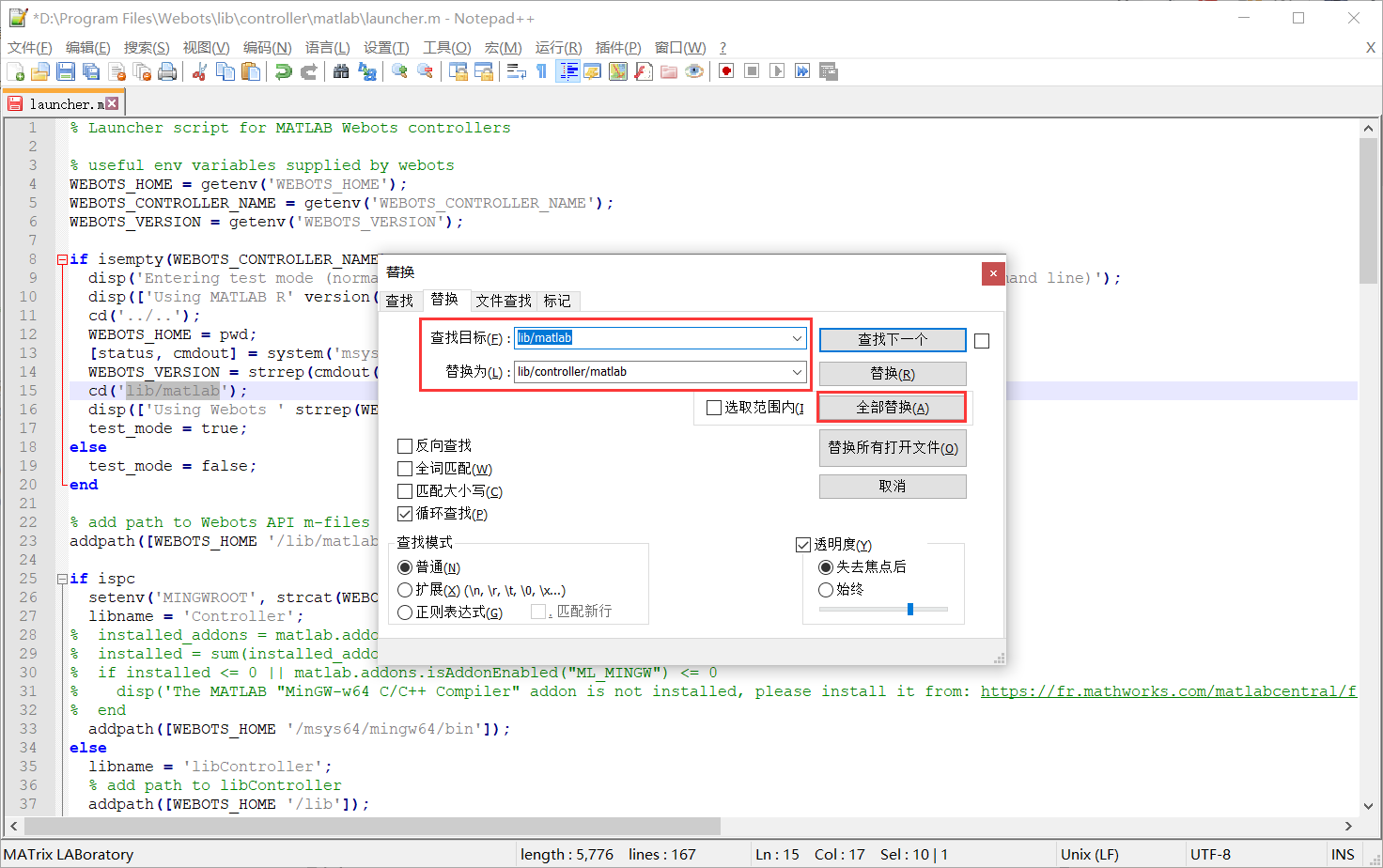Enable the 匹配大小写 checkbox

tap(405, 490)
